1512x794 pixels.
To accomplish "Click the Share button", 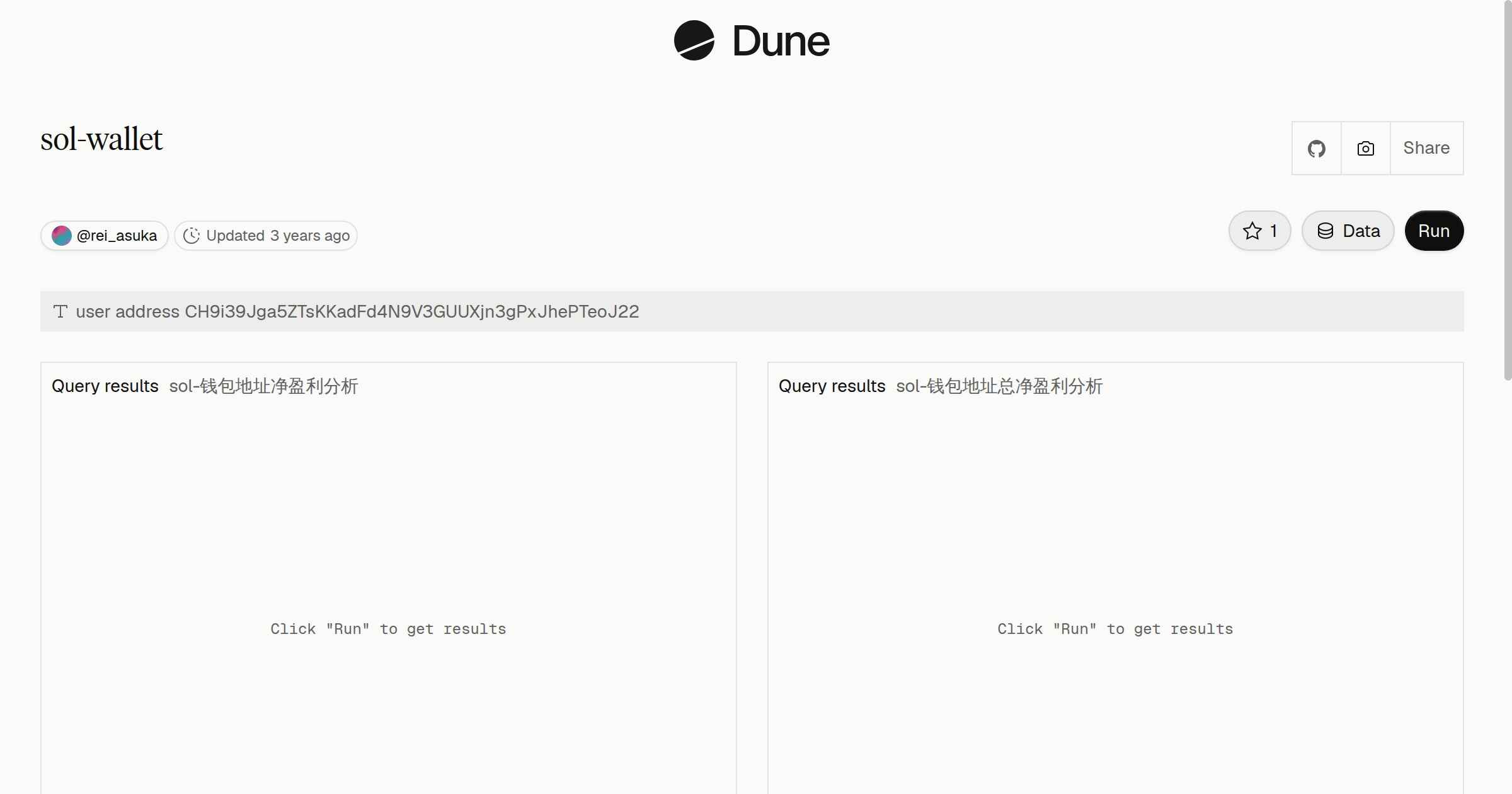I will tap(1426, 148).
